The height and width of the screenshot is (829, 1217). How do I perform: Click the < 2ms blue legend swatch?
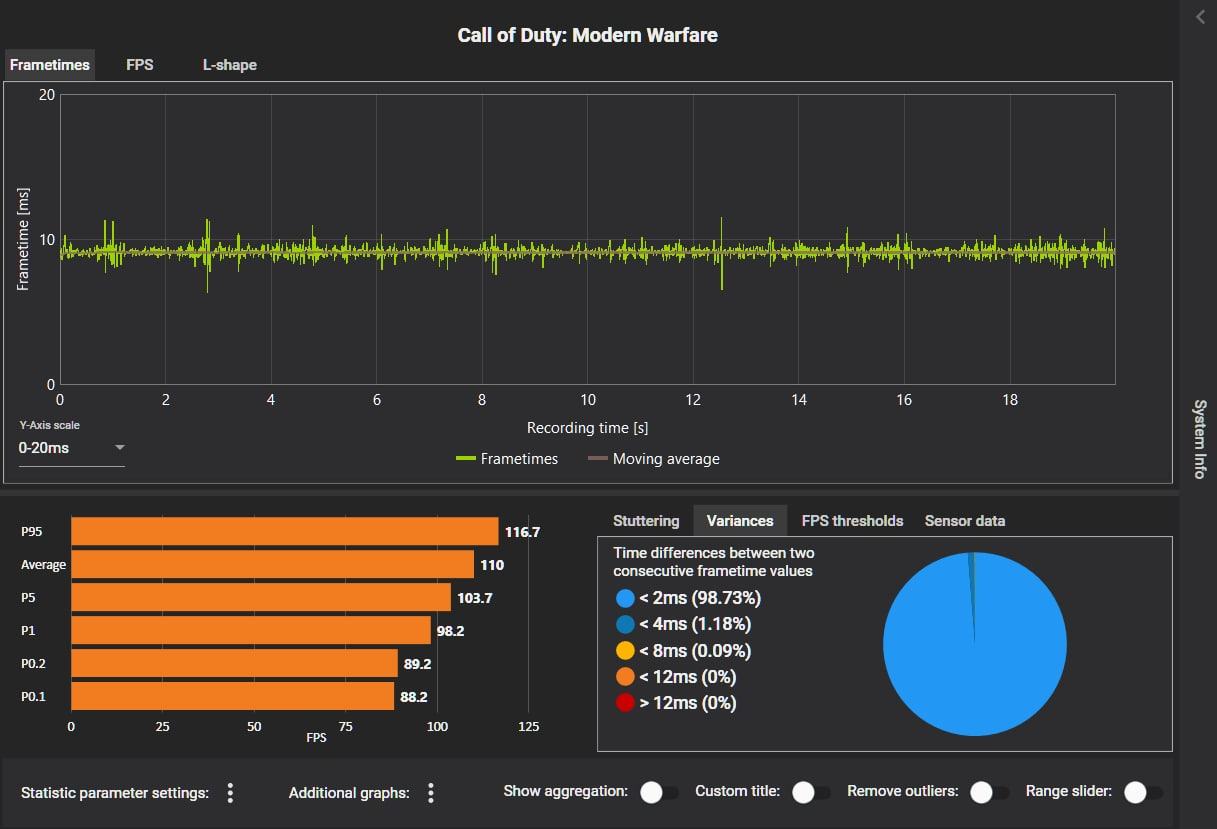coord(626,598)
